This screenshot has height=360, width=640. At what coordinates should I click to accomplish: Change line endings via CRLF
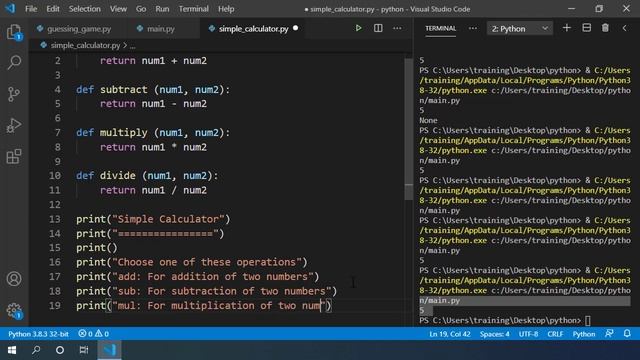(555, 334)
